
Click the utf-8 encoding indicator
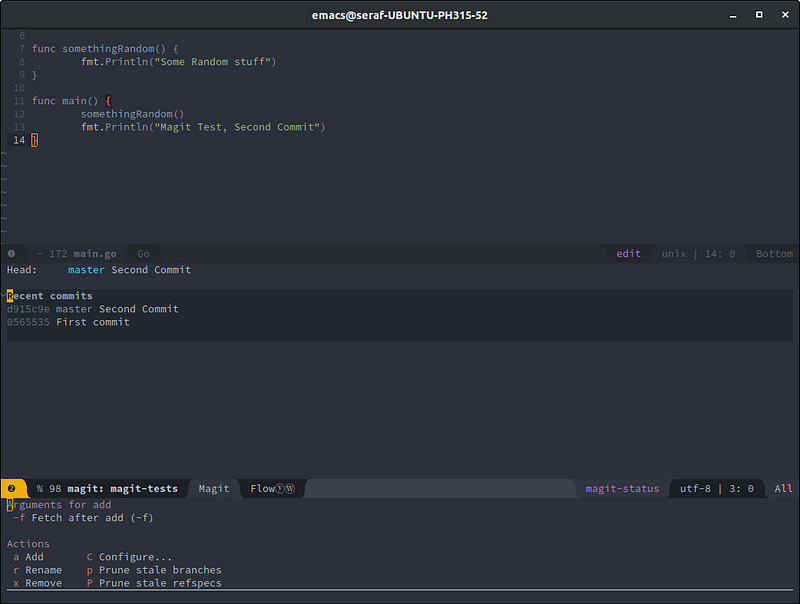[x=697, y=489]
